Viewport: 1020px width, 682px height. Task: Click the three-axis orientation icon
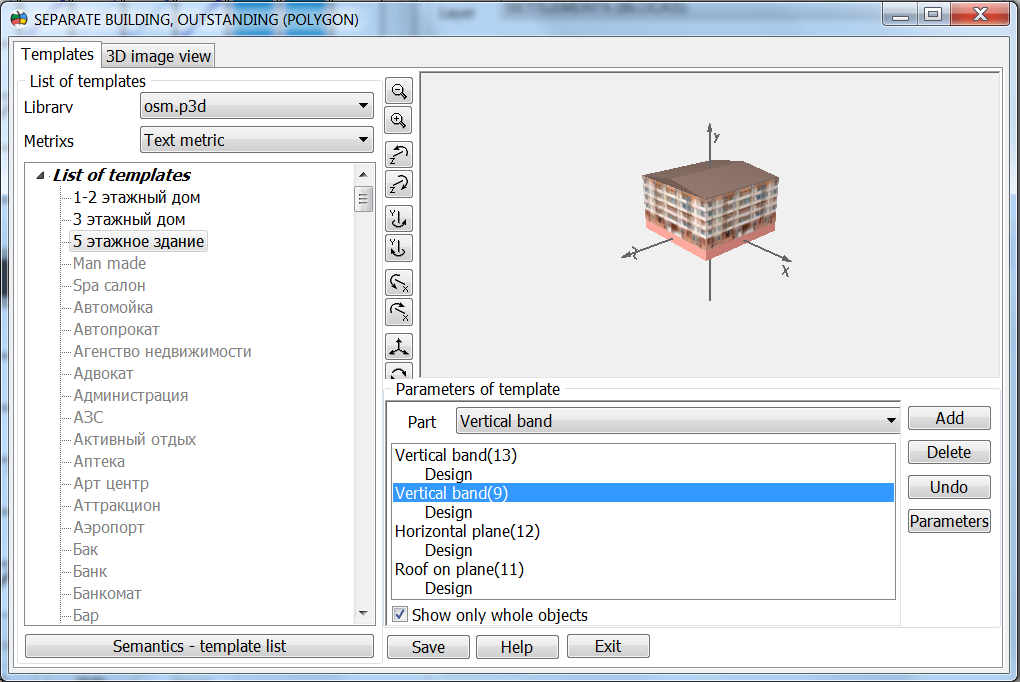(399, 347)
